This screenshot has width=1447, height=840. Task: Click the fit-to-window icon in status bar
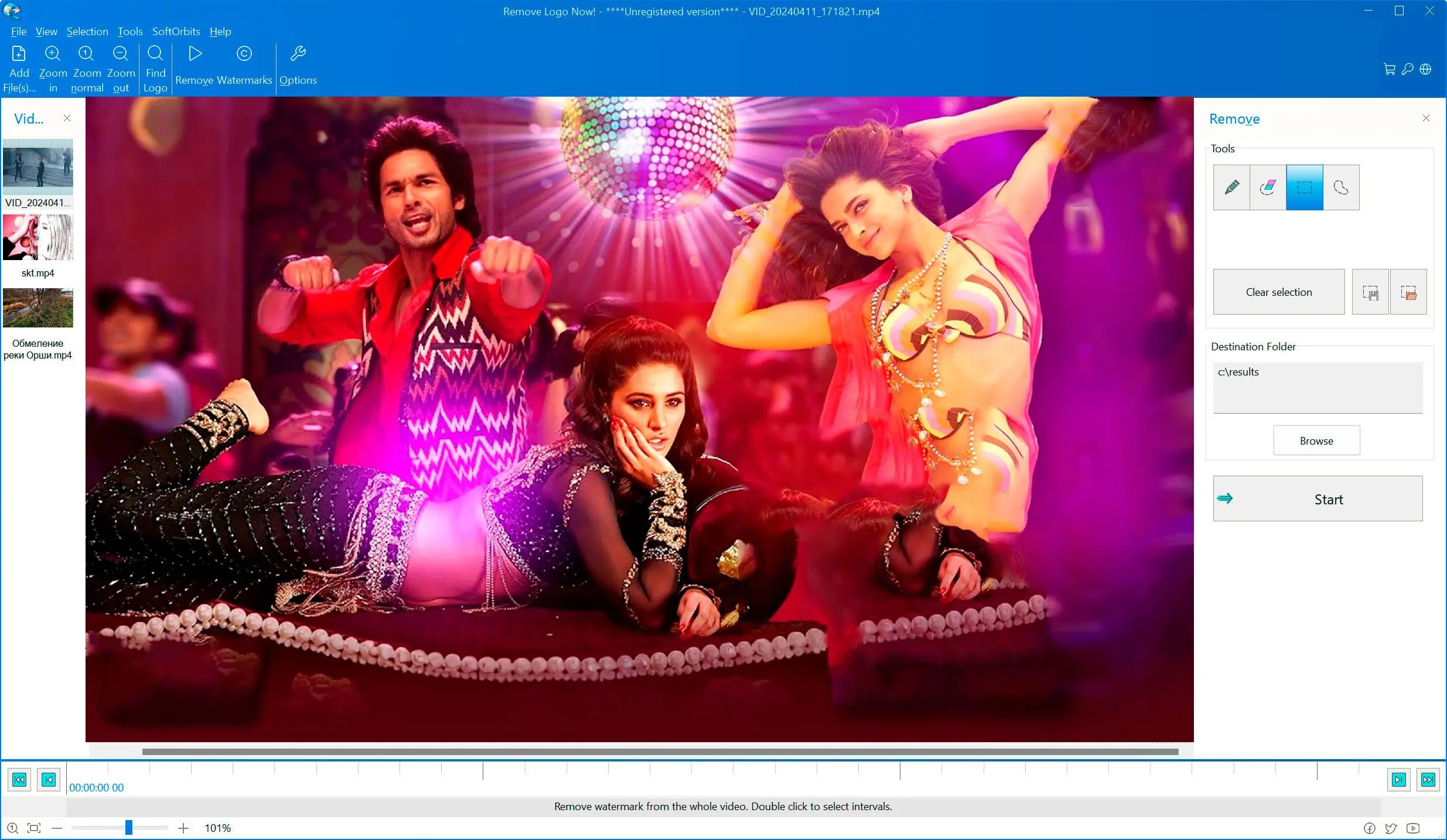[x=35, y=828]
